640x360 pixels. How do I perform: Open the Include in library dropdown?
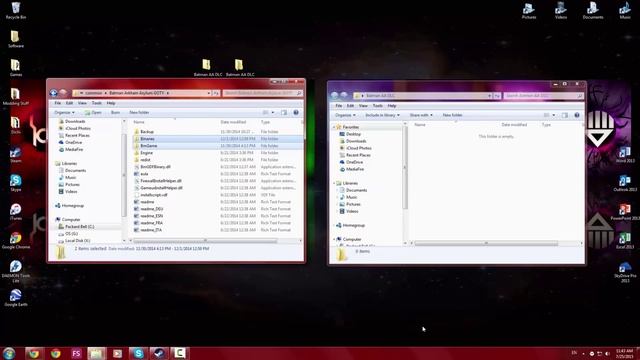382,115
